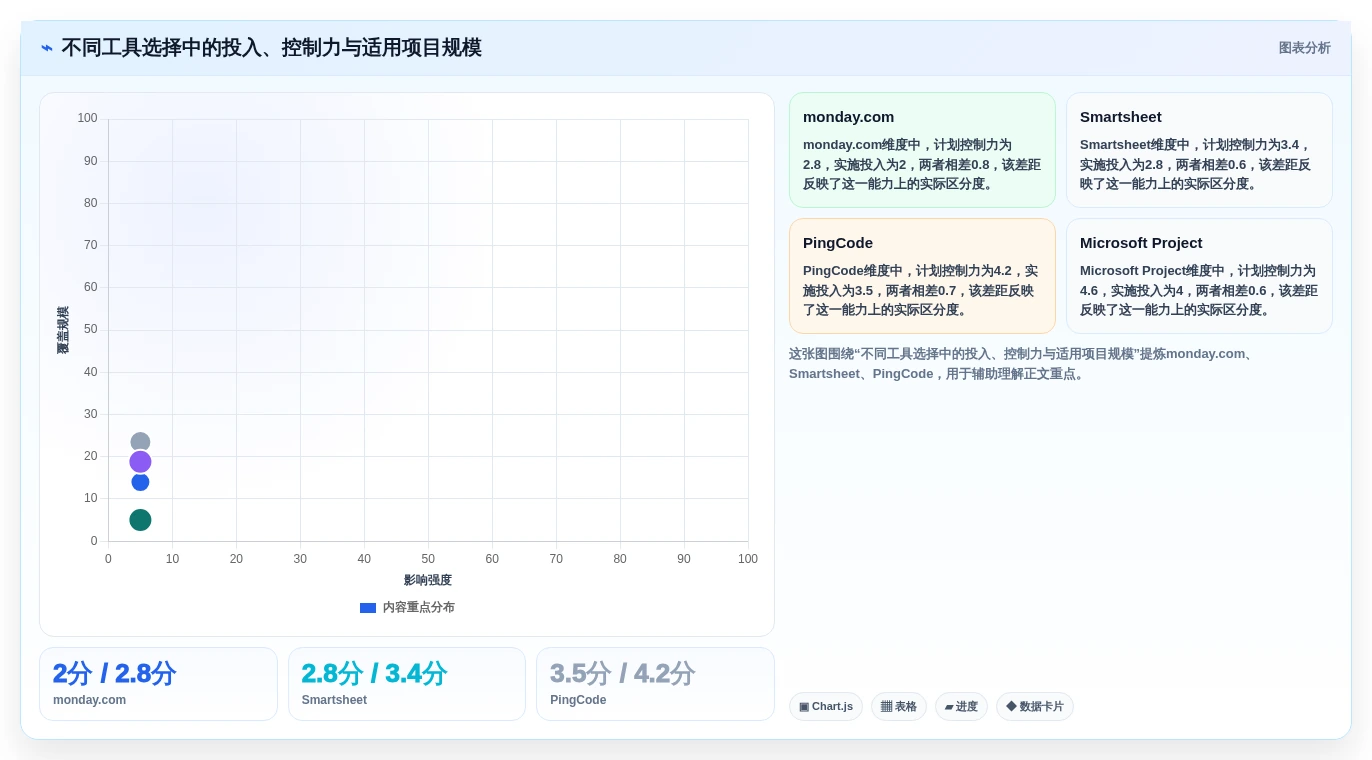Screen dimensions: 1372x760
Task: Click the monday.com label under the 2分 score
Action: click(90, 700)
